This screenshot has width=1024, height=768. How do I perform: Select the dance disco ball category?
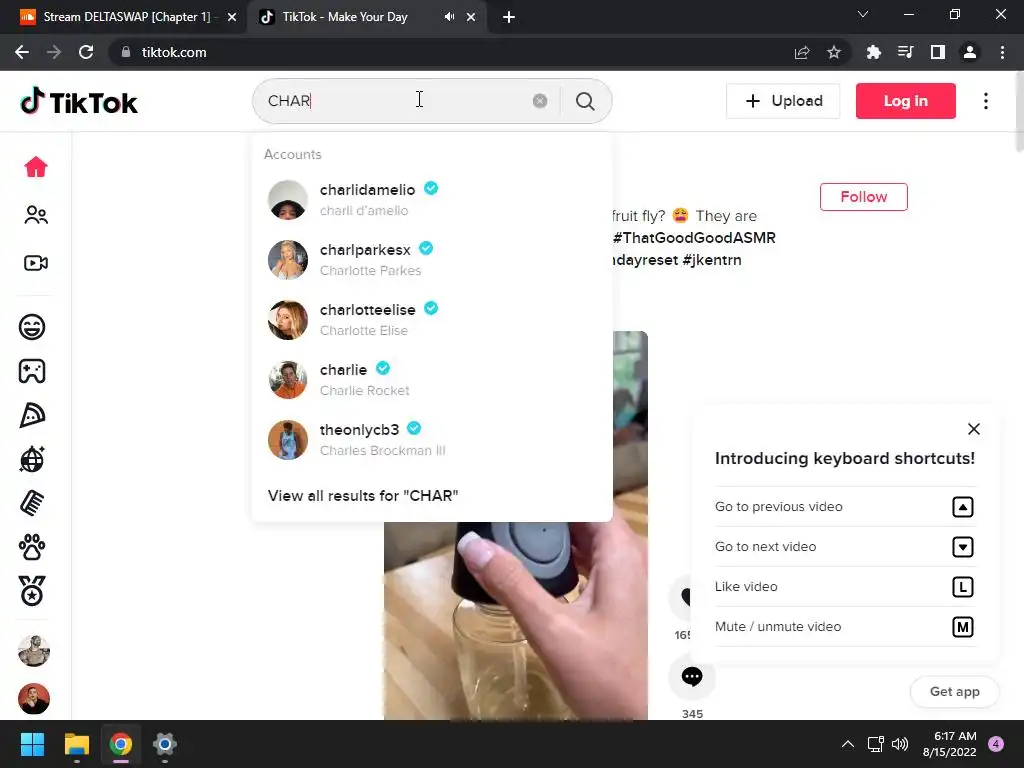32,459
